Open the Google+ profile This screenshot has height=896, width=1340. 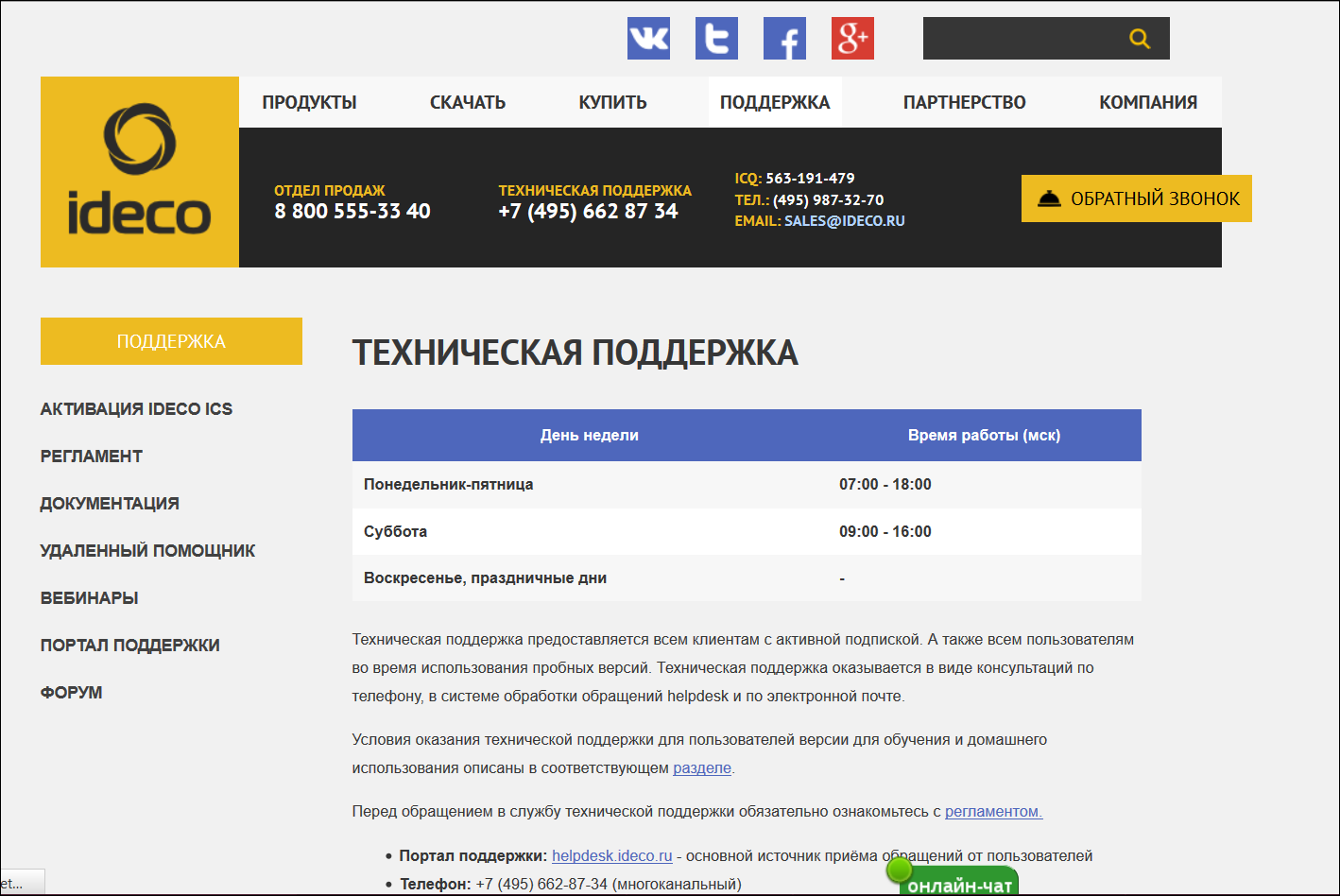(x=851, y=38)
